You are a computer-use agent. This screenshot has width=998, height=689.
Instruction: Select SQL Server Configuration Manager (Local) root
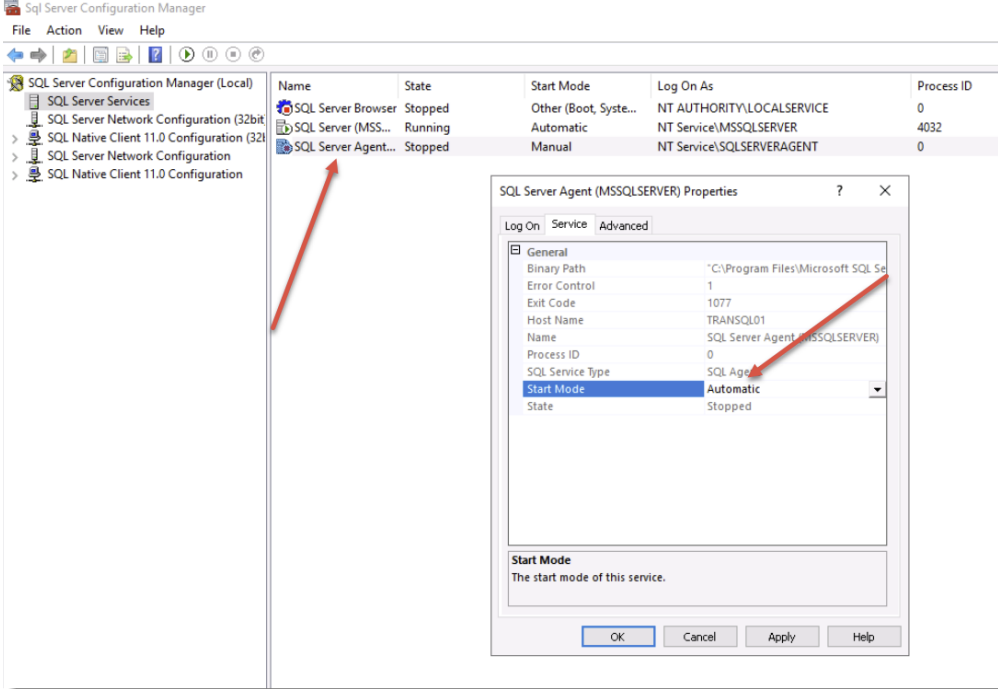point(140,83)
